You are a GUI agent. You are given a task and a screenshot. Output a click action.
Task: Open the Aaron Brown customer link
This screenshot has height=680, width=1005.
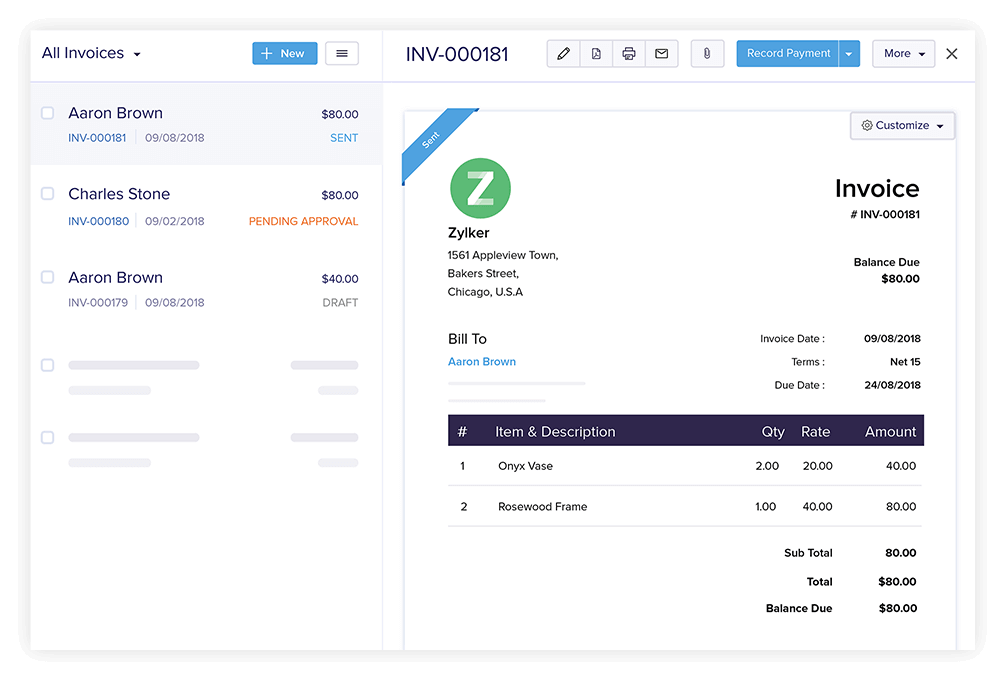[482, 361]
